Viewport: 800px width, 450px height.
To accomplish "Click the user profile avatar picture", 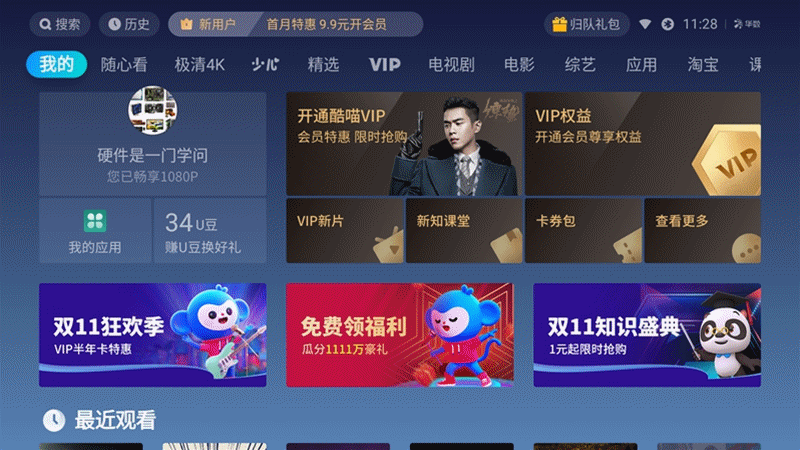I will (153, 110).
